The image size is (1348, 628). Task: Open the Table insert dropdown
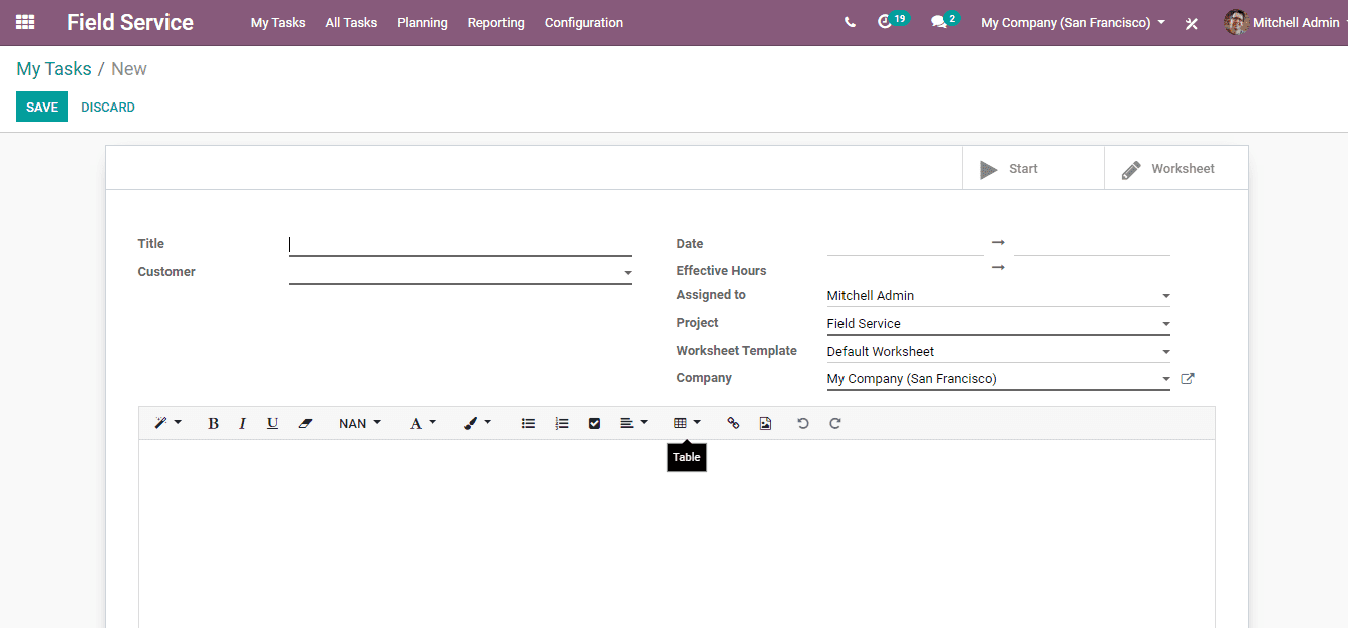click(687, 423)
